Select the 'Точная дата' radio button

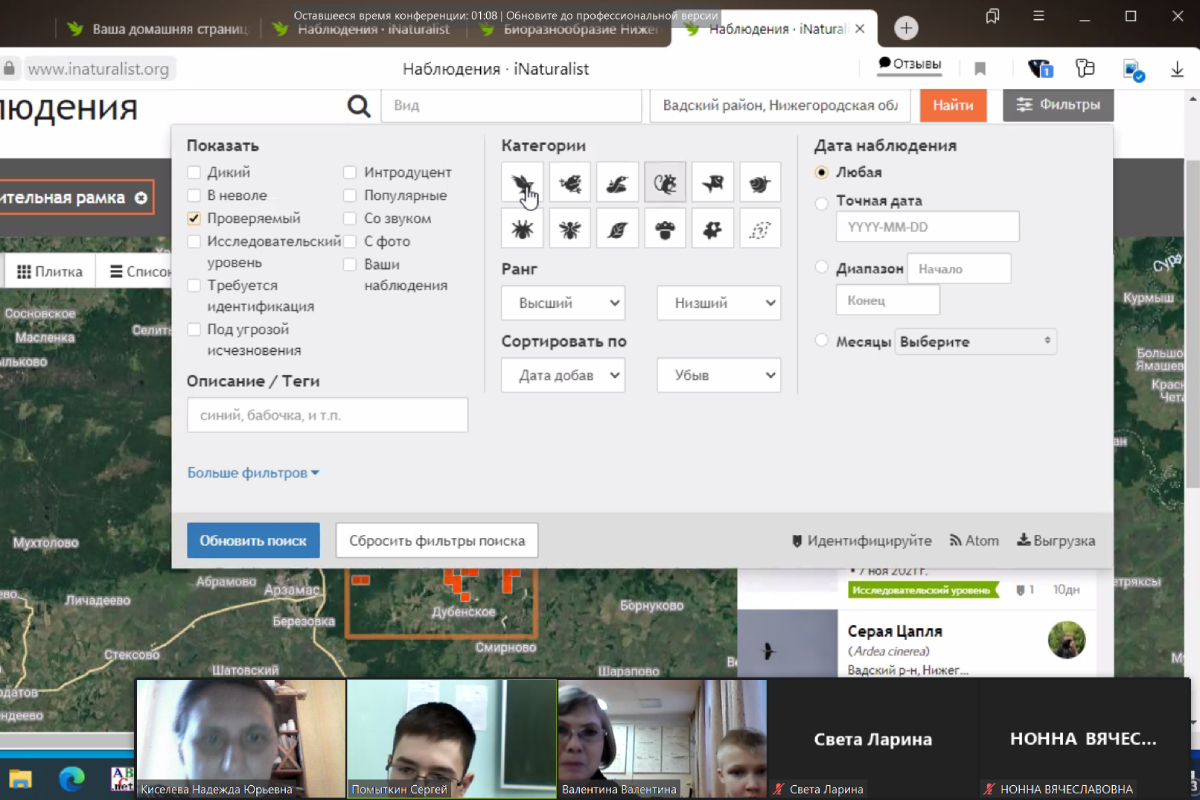822,203
